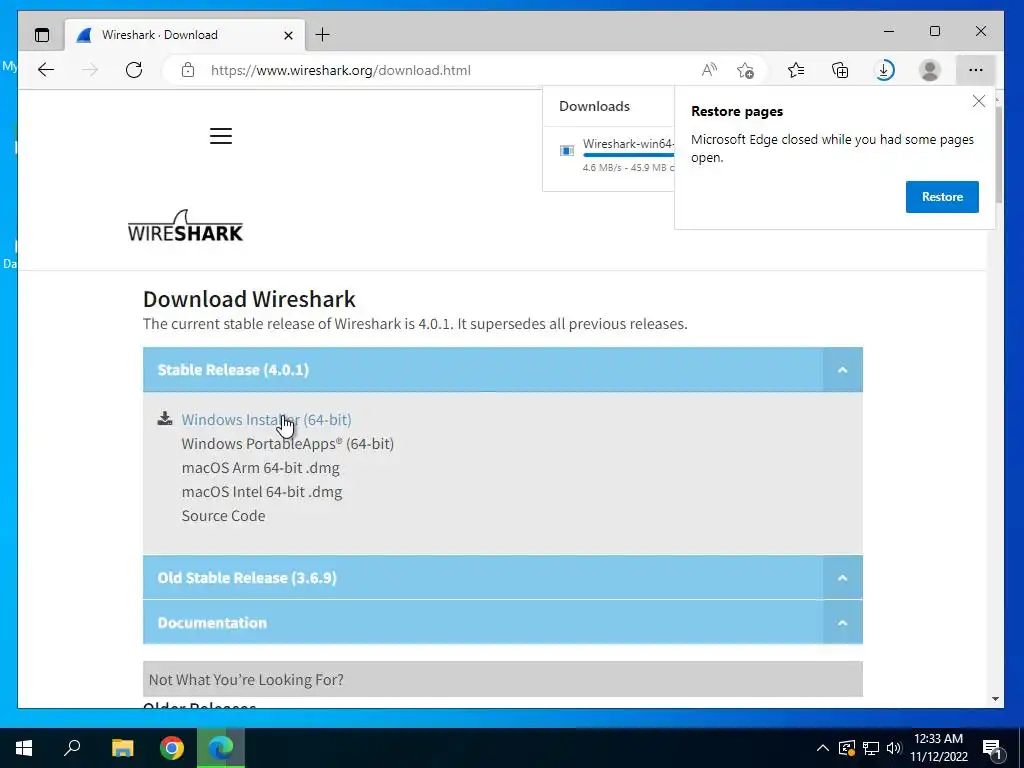Close the Restore pages popup
The height and width of the screenshot is (768, 1024).
978,101
